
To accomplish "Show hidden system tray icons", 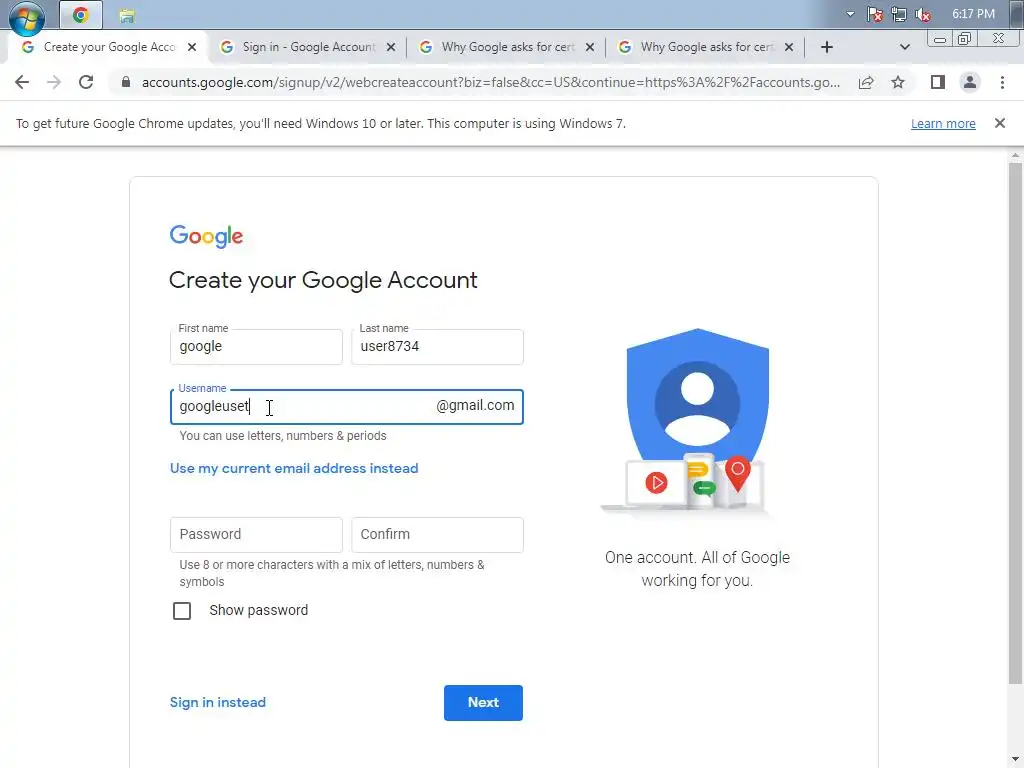I will pyautogui.click(x=850, y=14).
